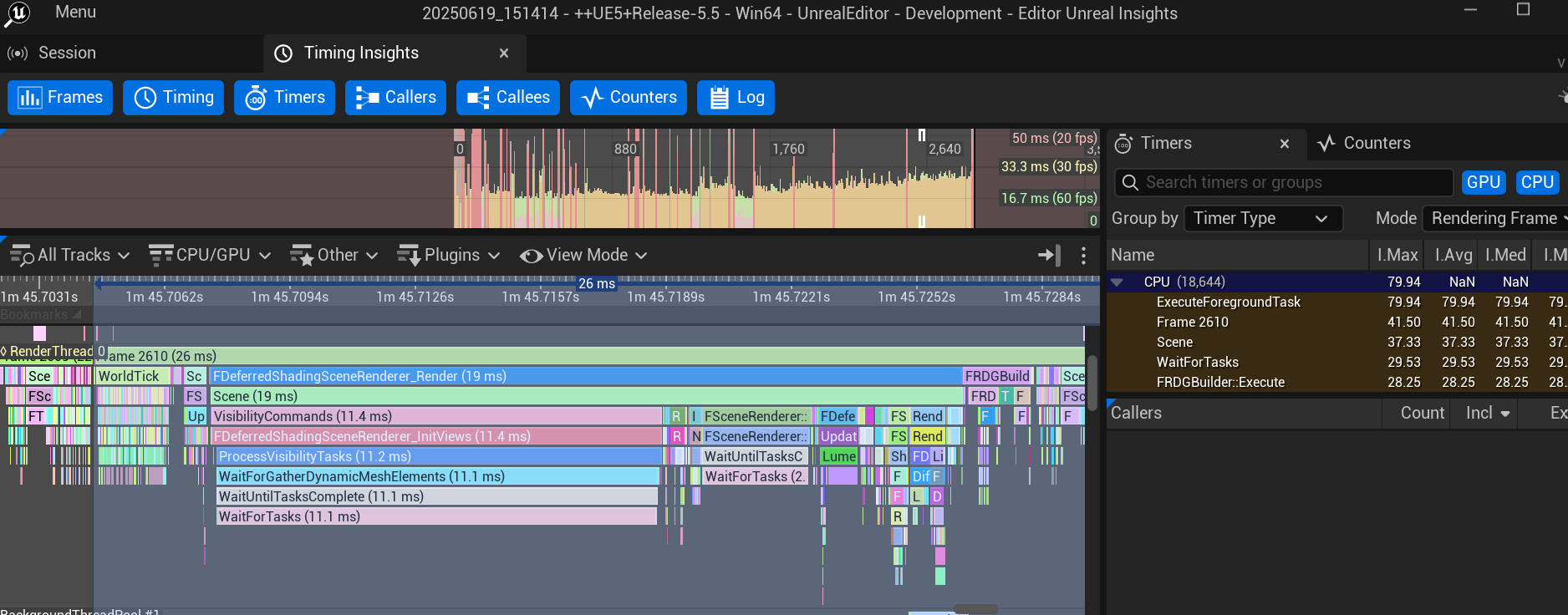
Task: Click the RenderThread track header
Action: [x=48, y=352]
